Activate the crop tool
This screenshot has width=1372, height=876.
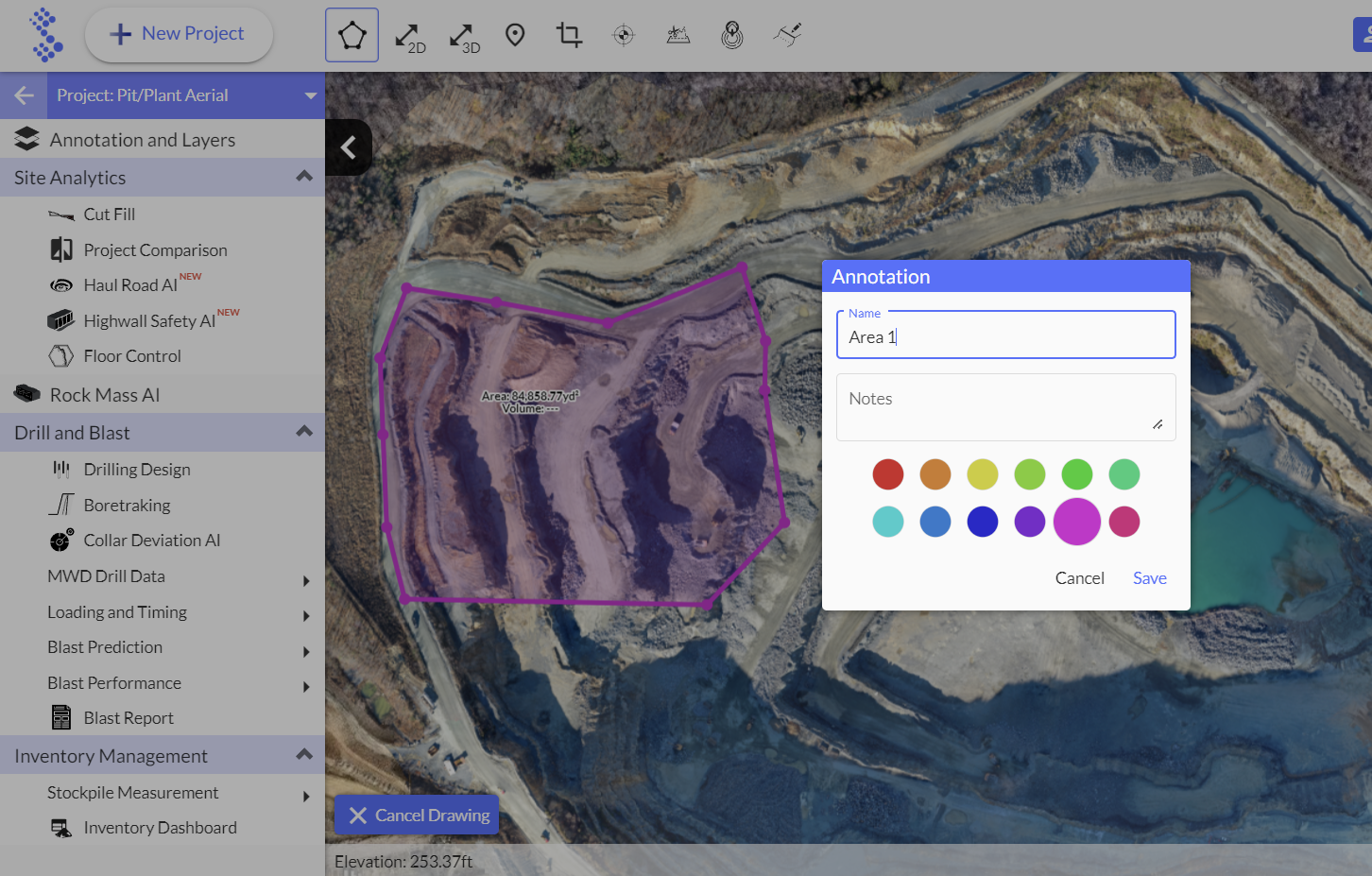(569, 36)
